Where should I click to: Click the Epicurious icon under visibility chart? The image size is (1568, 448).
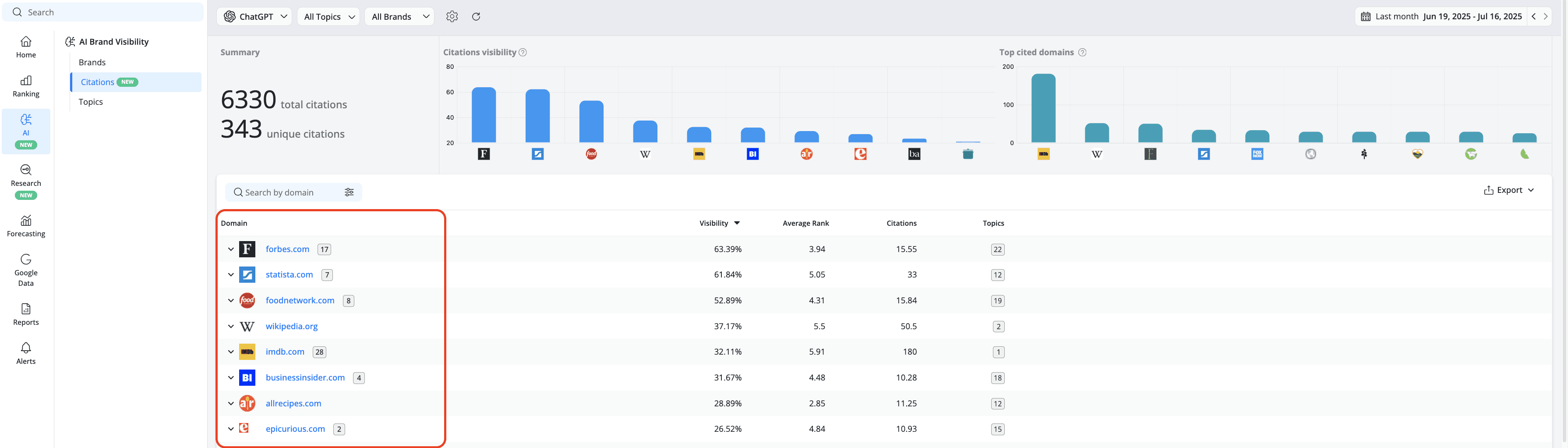tap(860, 154)
